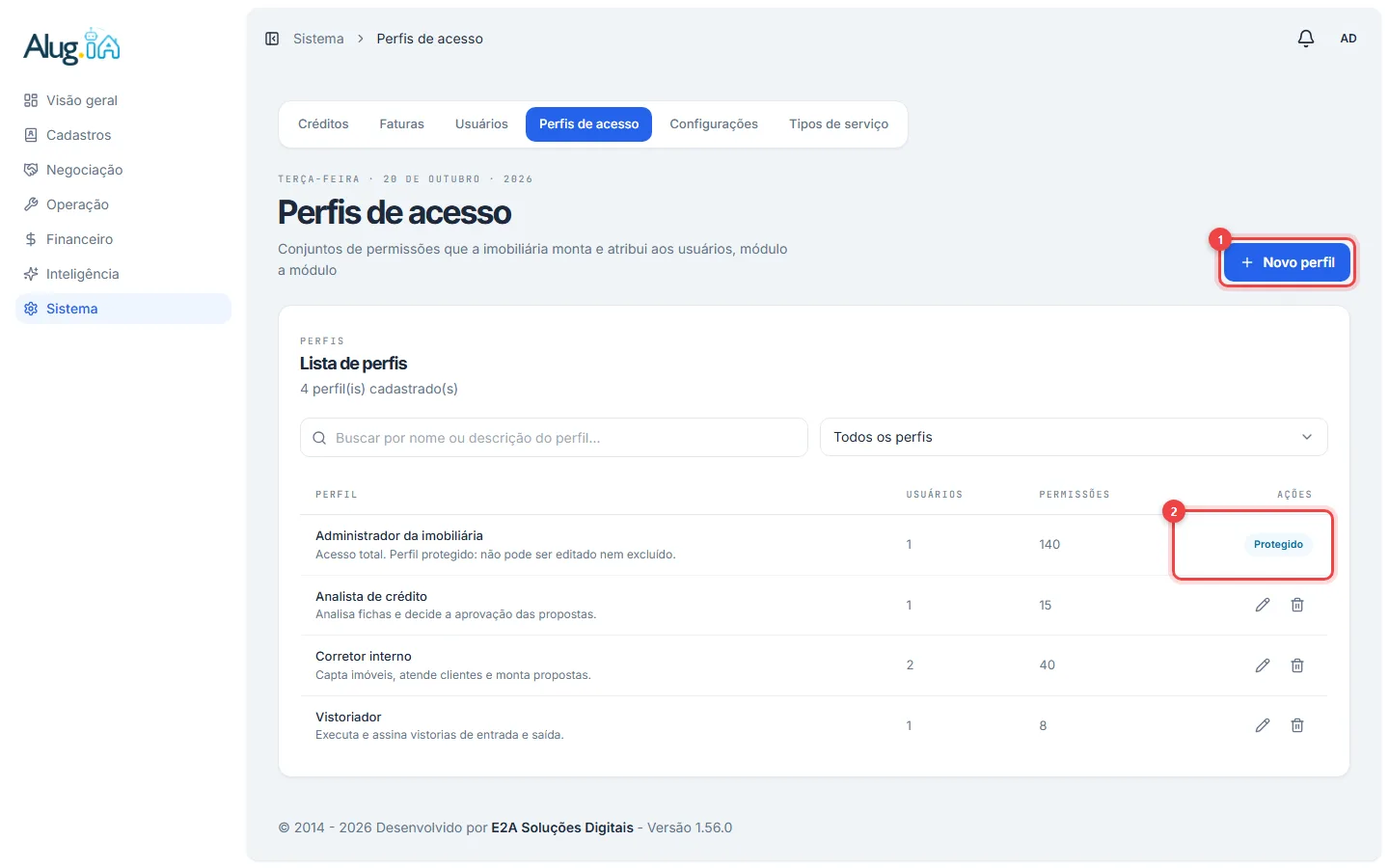Select the Perfis de acesso tab
This screenshot has height=868, width=1389.
tap(588, 124)
